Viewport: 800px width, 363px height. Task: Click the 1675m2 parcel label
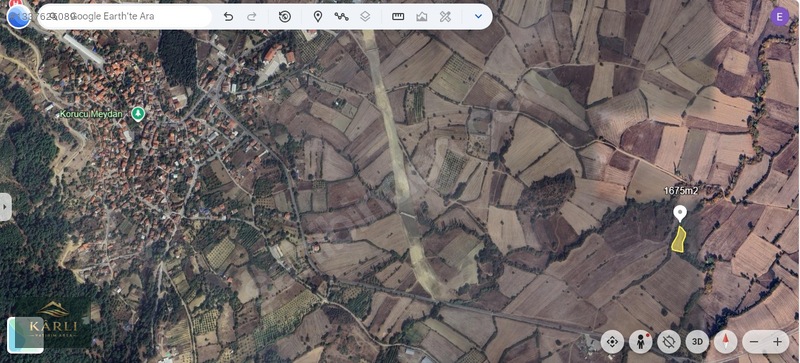681,190
